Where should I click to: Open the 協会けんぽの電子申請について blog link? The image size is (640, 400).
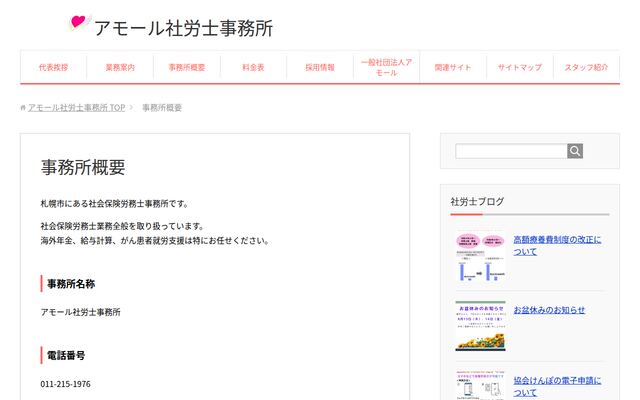[x=557, y=386]
